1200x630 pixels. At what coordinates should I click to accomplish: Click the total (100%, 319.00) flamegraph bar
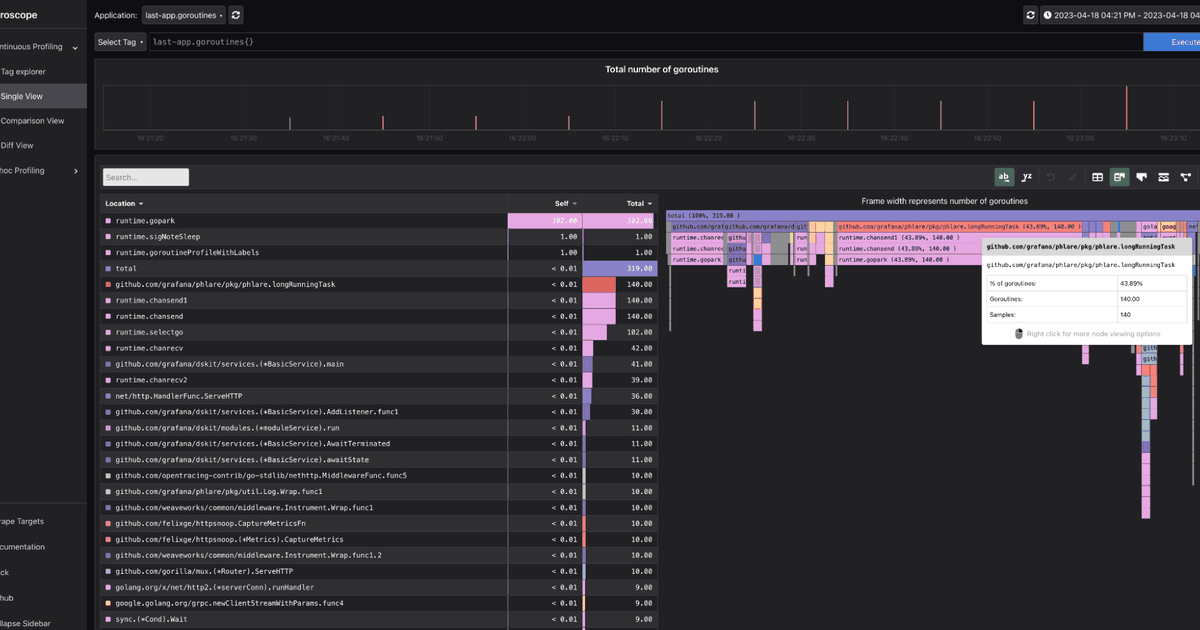click(x=932, y=215)
